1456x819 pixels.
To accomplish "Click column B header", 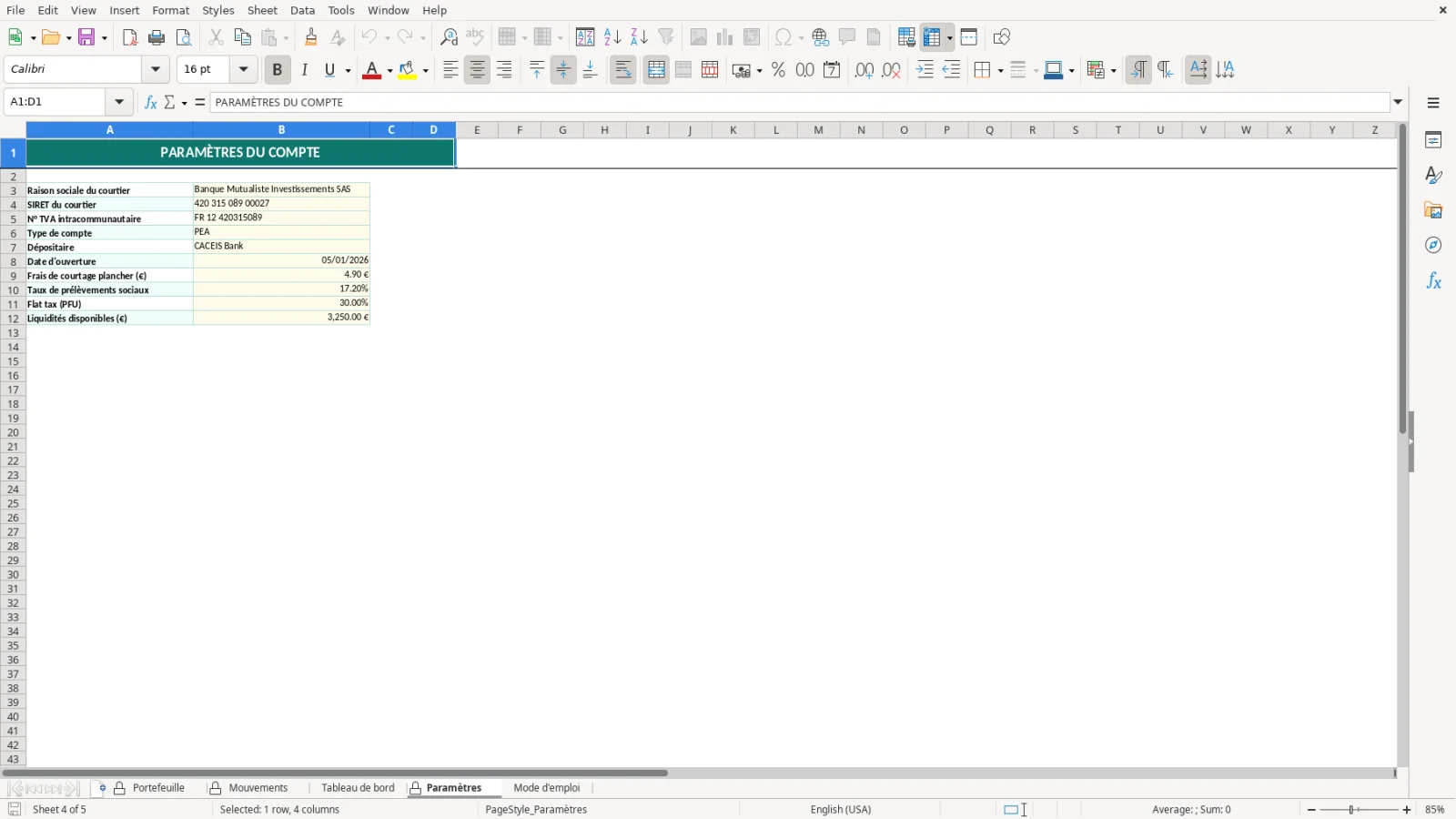I will coord(281,130).
